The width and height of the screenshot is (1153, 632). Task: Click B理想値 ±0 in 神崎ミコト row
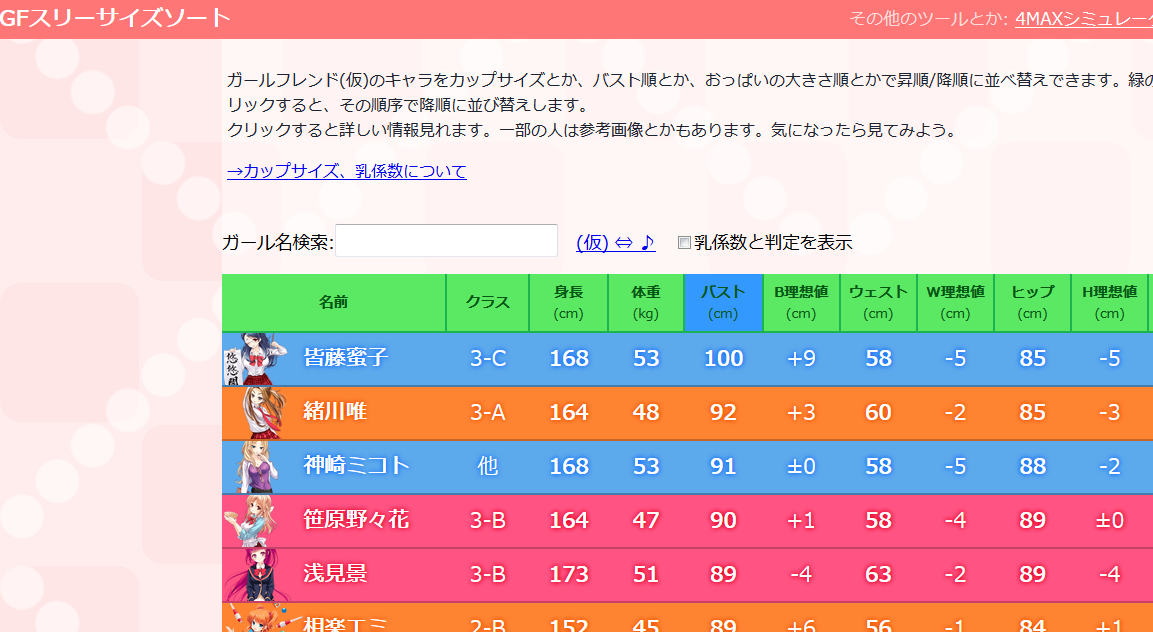pos(801,466)
